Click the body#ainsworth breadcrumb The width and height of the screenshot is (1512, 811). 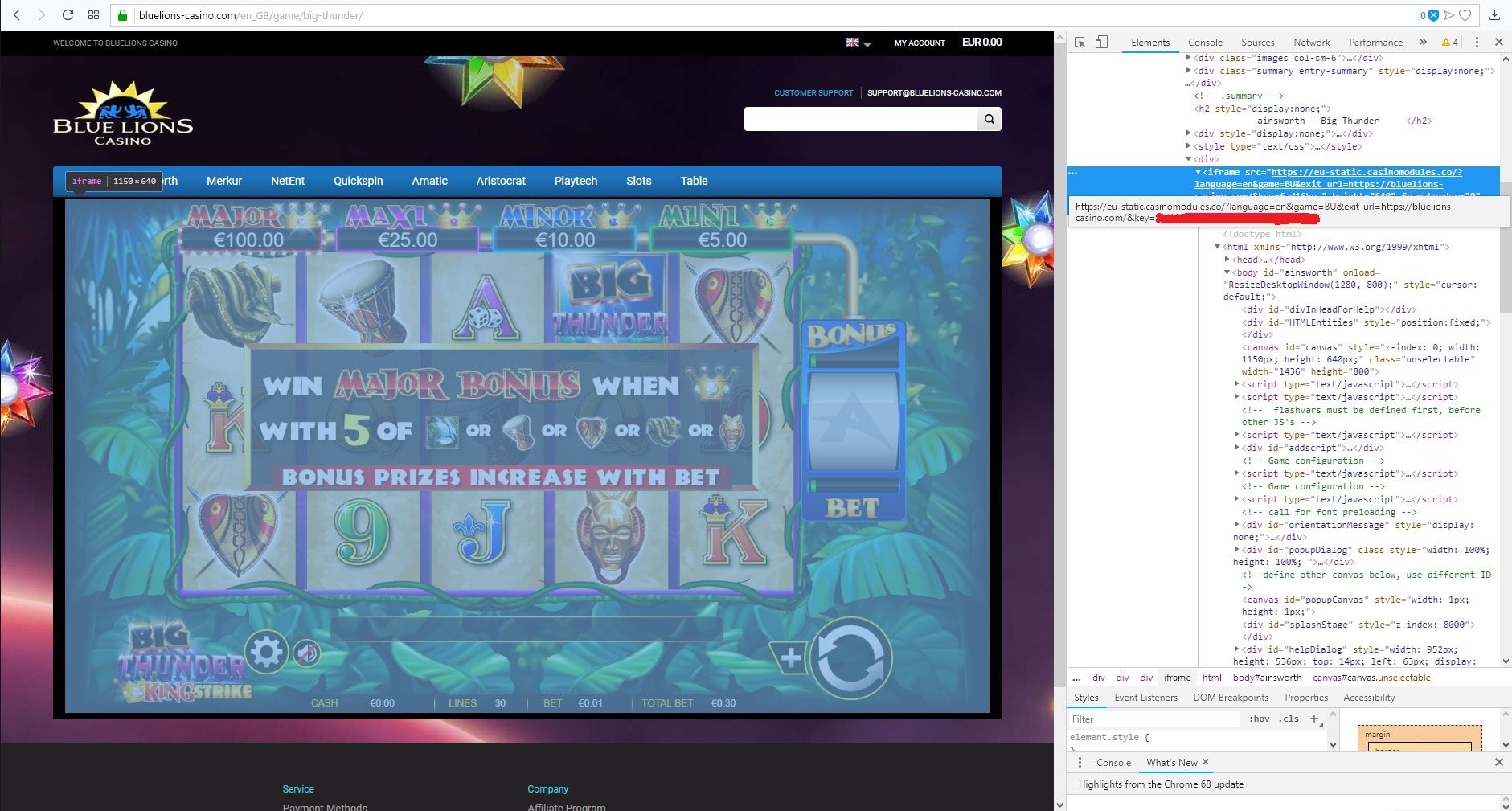click(x=1267, y=678)
